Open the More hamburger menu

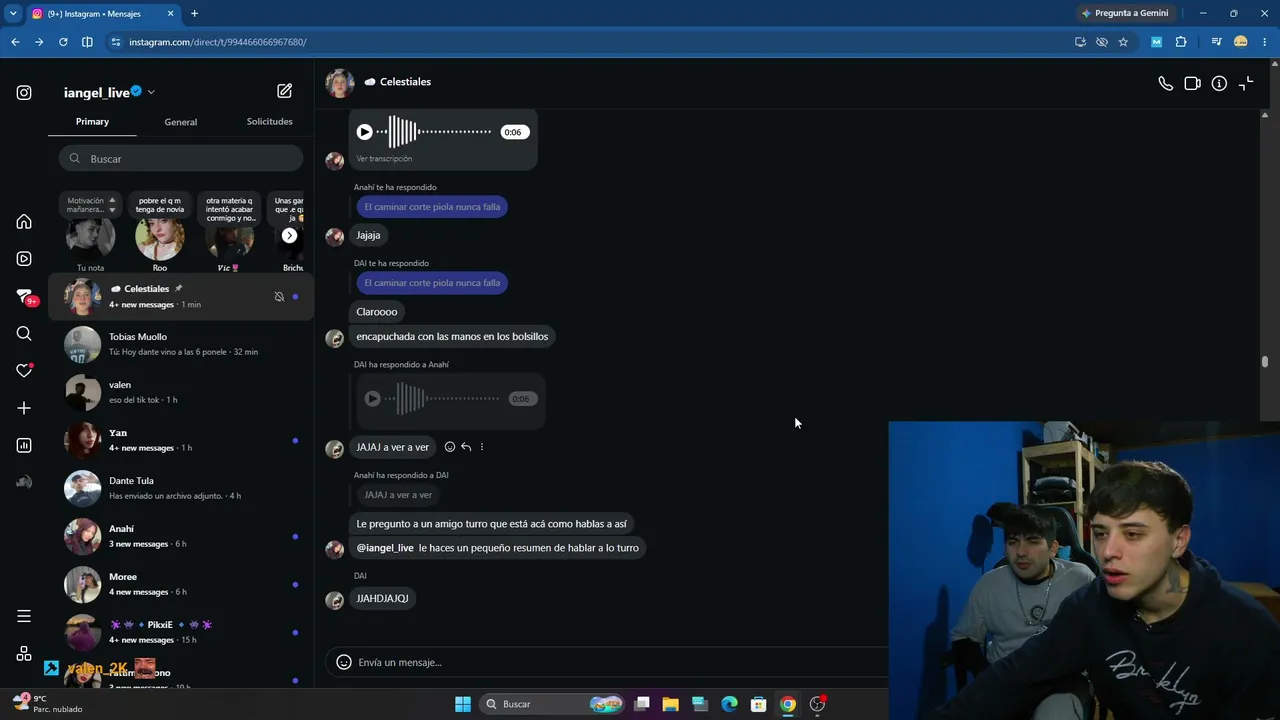[24, 616]
